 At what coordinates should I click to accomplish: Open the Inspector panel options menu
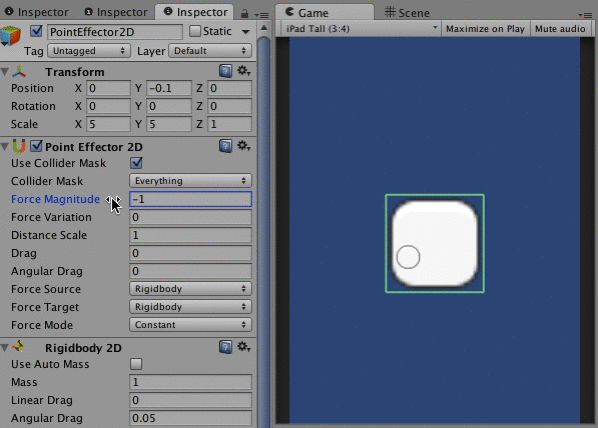click(x=262, y=14)
